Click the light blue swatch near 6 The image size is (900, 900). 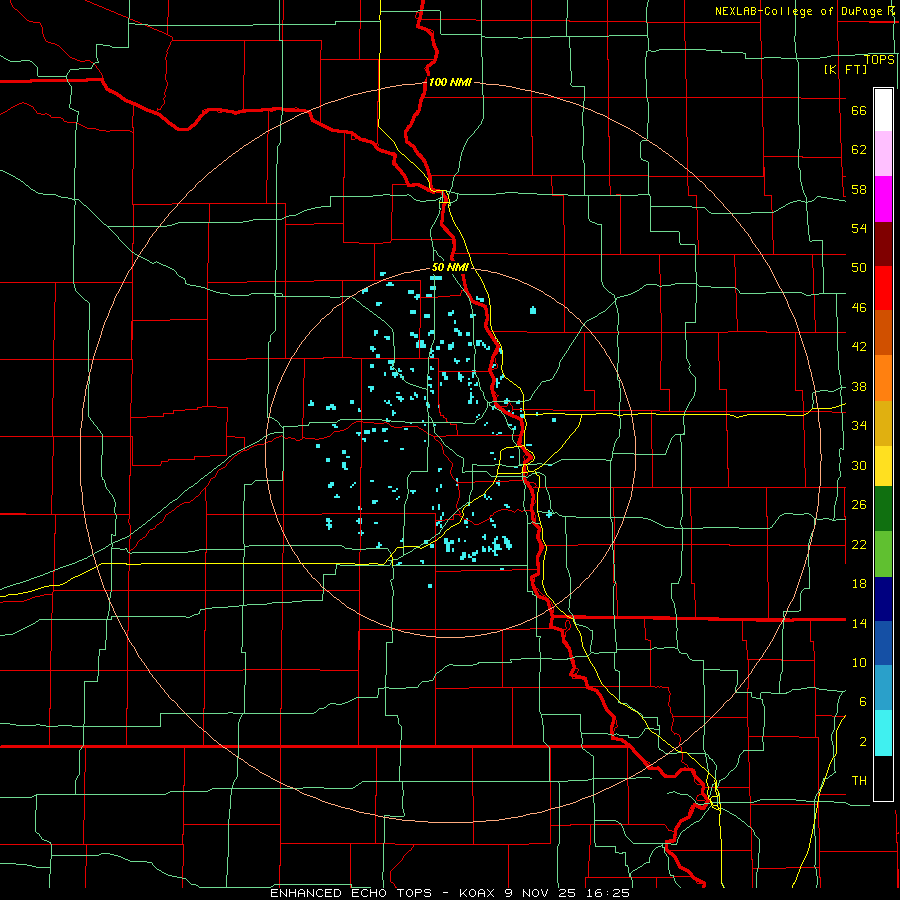(x=883, y=688)
